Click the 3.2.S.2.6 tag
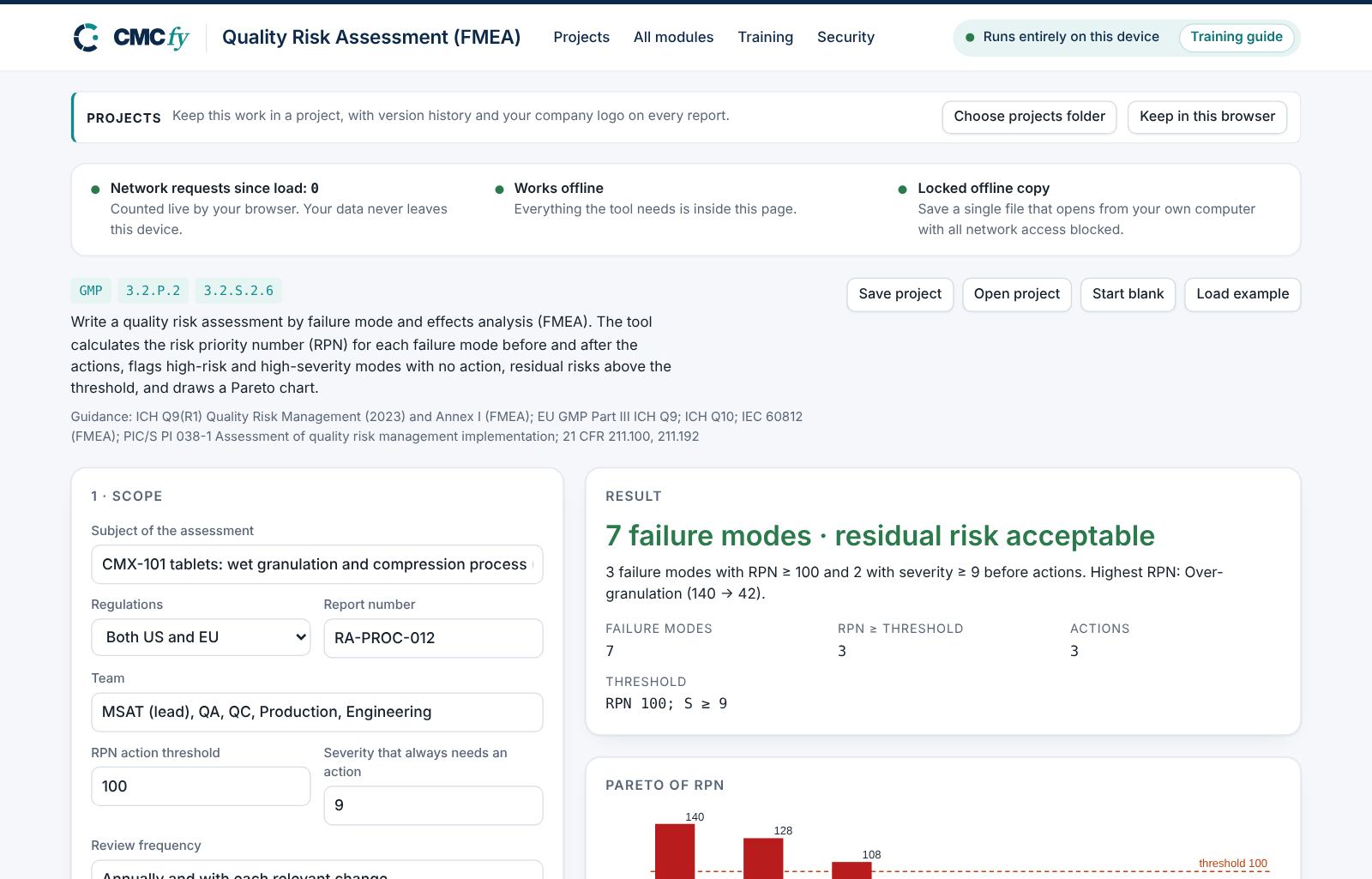 238,291
